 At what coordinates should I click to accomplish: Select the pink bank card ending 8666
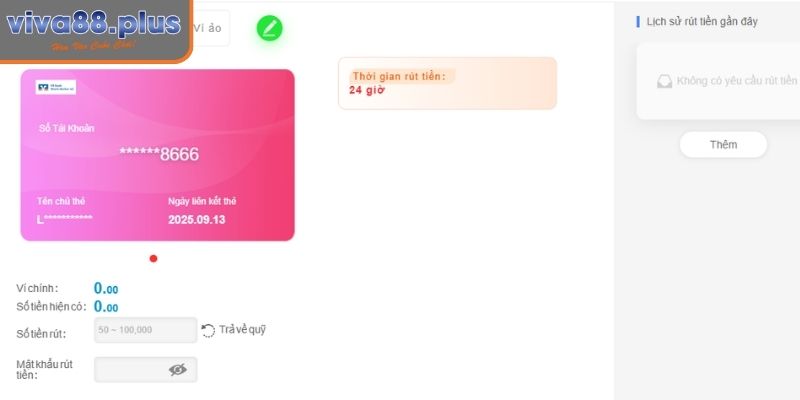click(158, 155)
